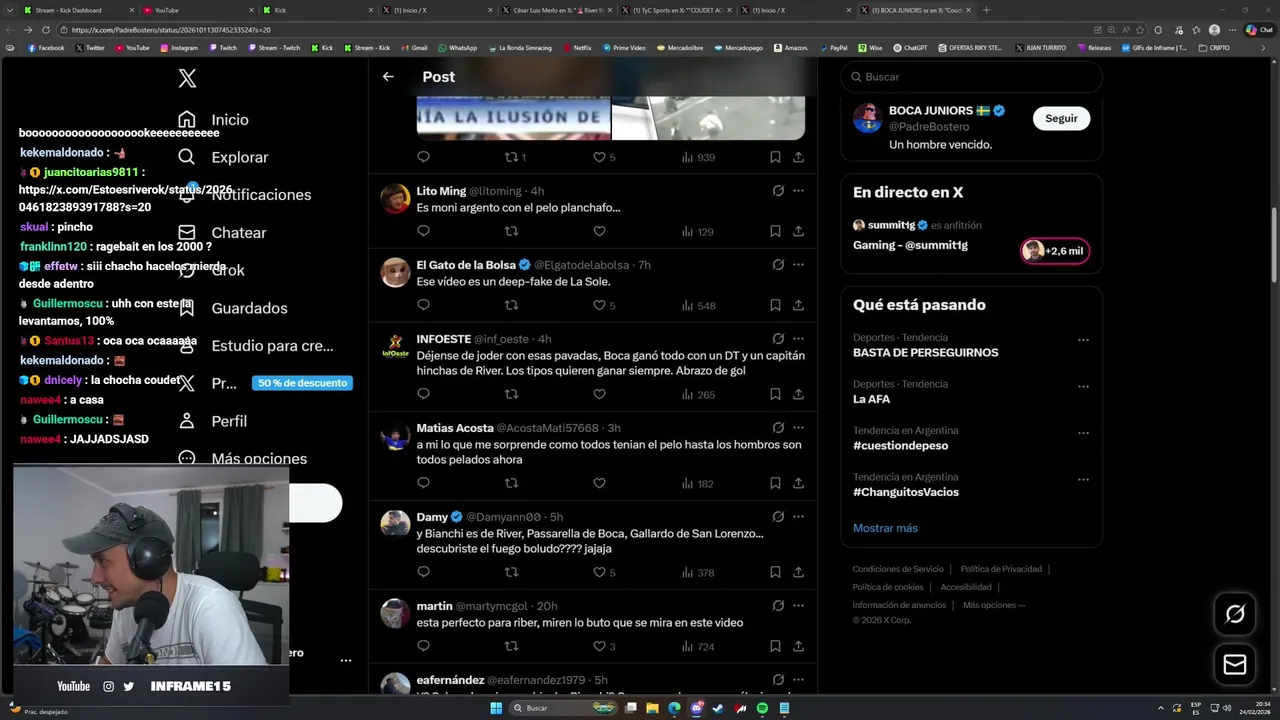
Task: Open options for La AFA trend
Action: [1083, 387]
